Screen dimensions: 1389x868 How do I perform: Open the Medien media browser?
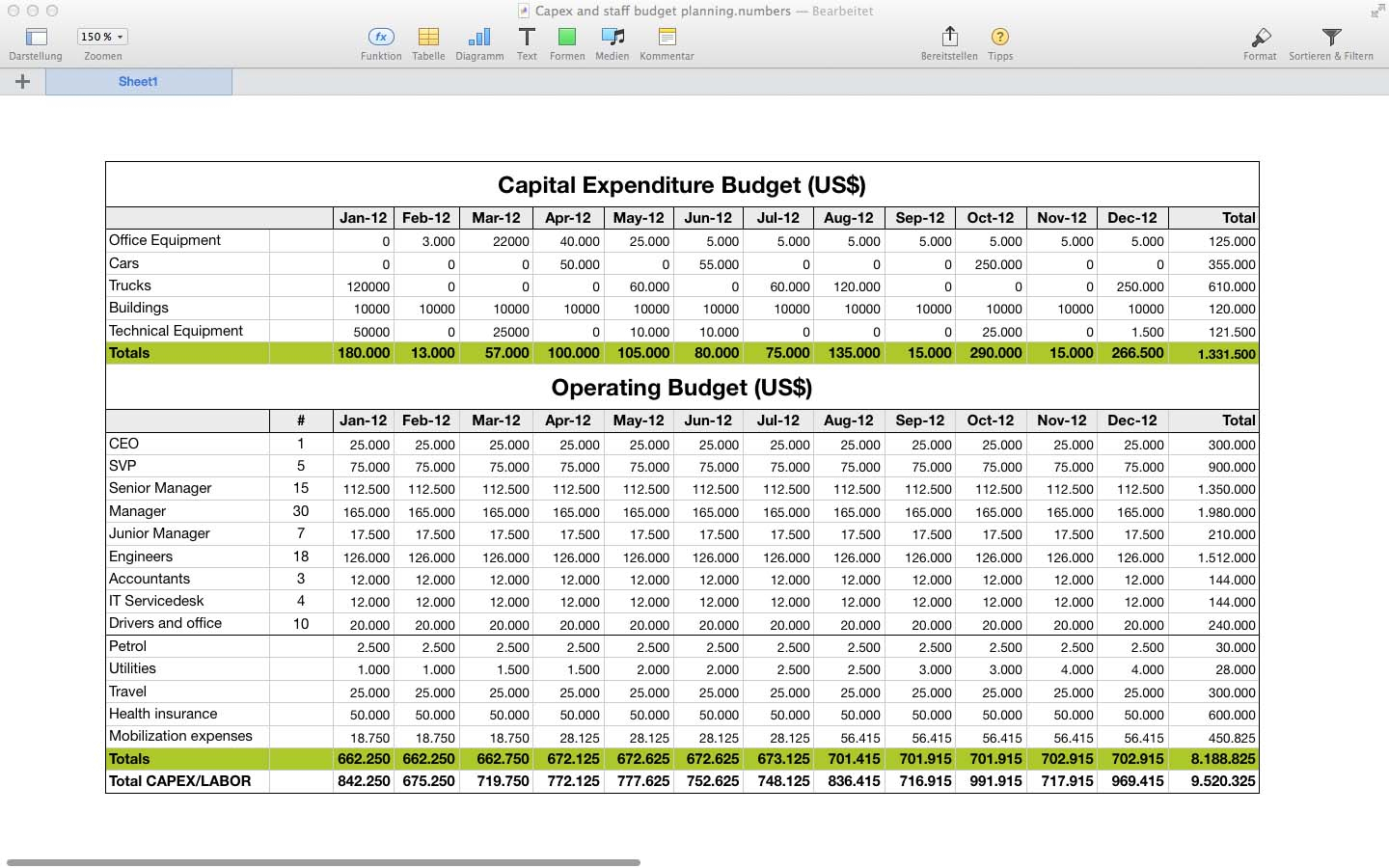click(613, 38)
